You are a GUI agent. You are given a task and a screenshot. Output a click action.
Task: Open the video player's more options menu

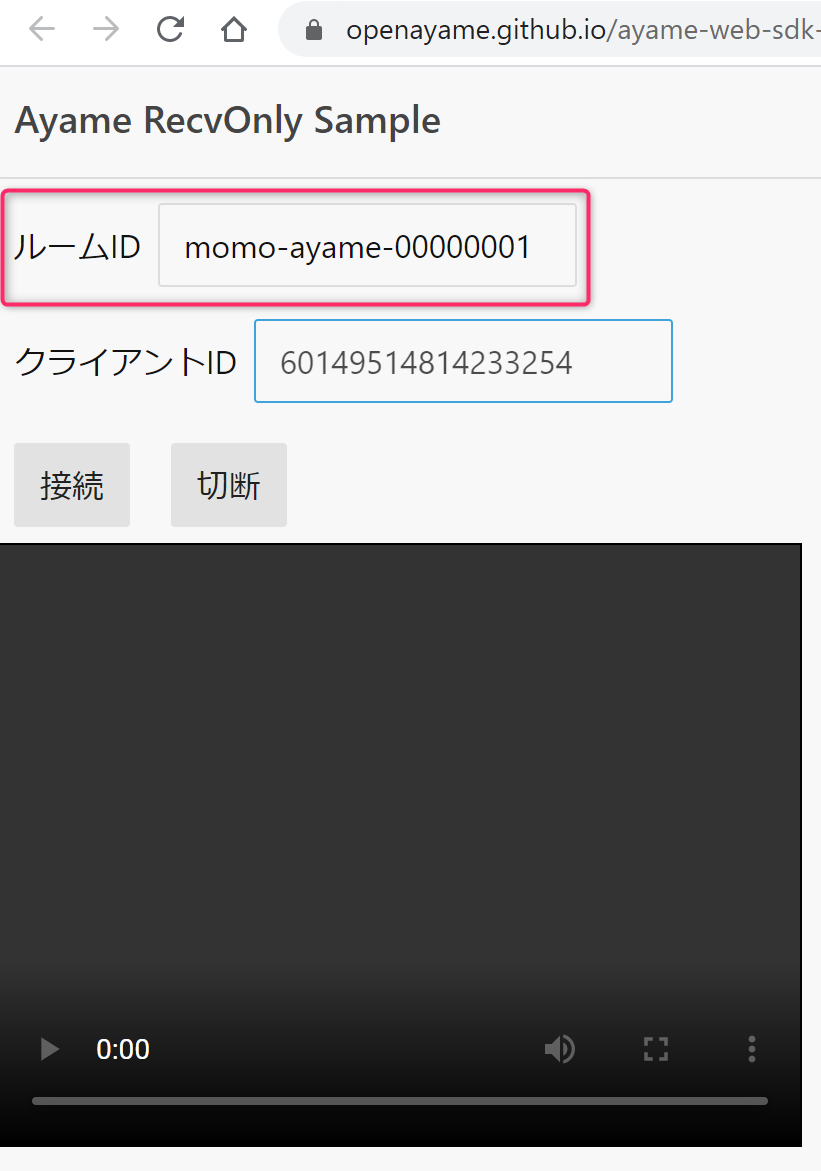752,1049
